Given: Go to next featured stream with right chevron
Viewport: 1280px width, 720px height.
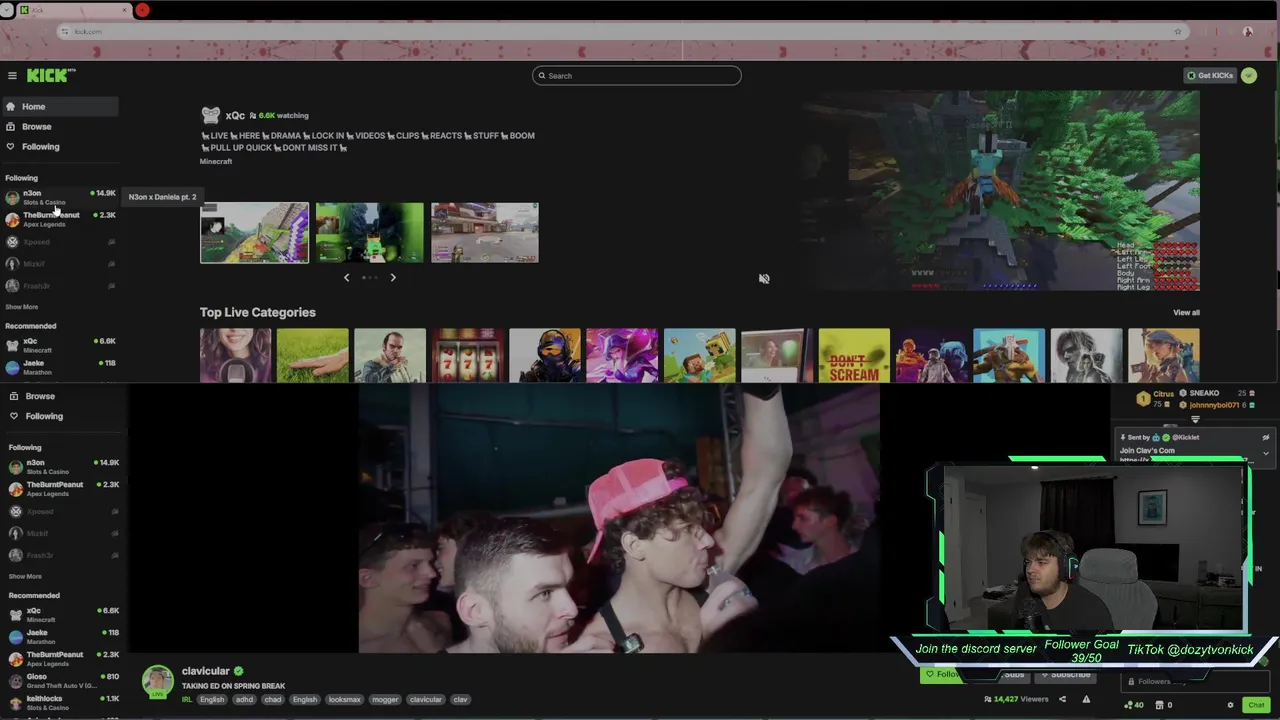Looking at the screenshot, I should coord(393,277).
